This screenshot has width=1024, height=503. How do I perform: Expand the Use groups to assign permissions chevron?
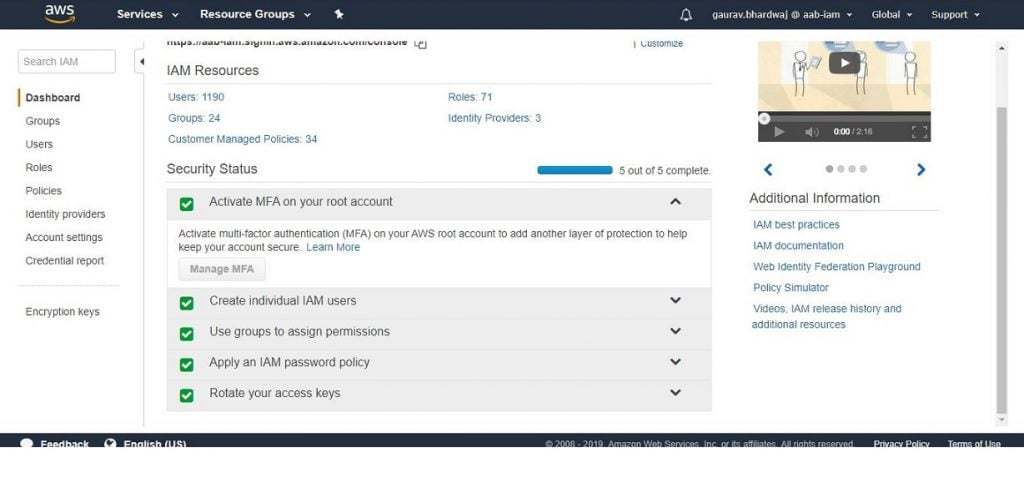(x=675, y=331)
